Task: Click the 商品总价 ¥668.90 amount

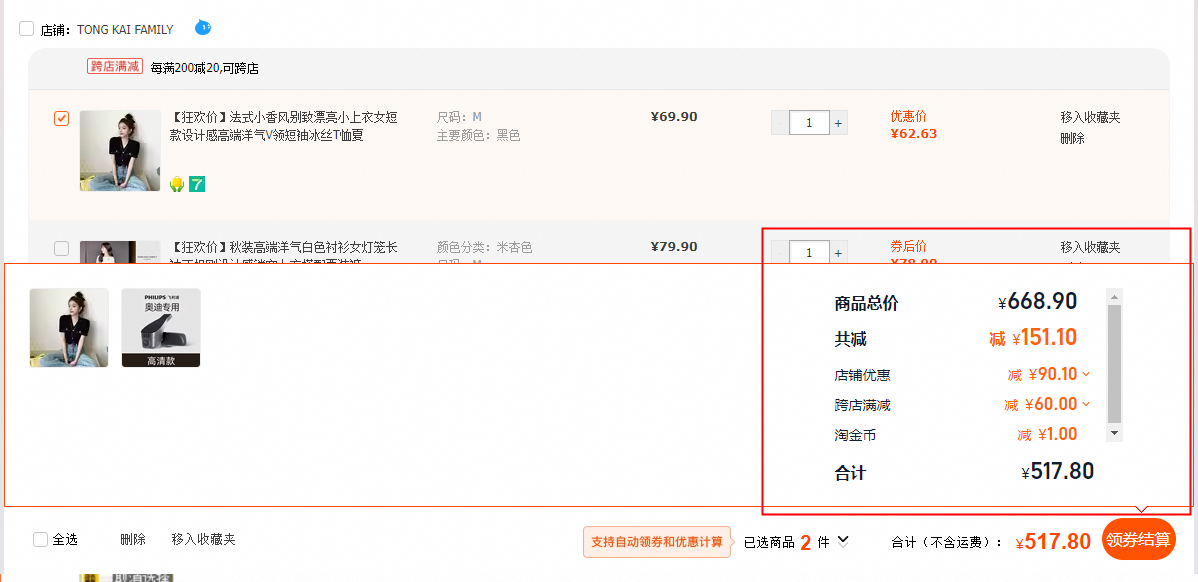Action: click(x=1038, y=302)
